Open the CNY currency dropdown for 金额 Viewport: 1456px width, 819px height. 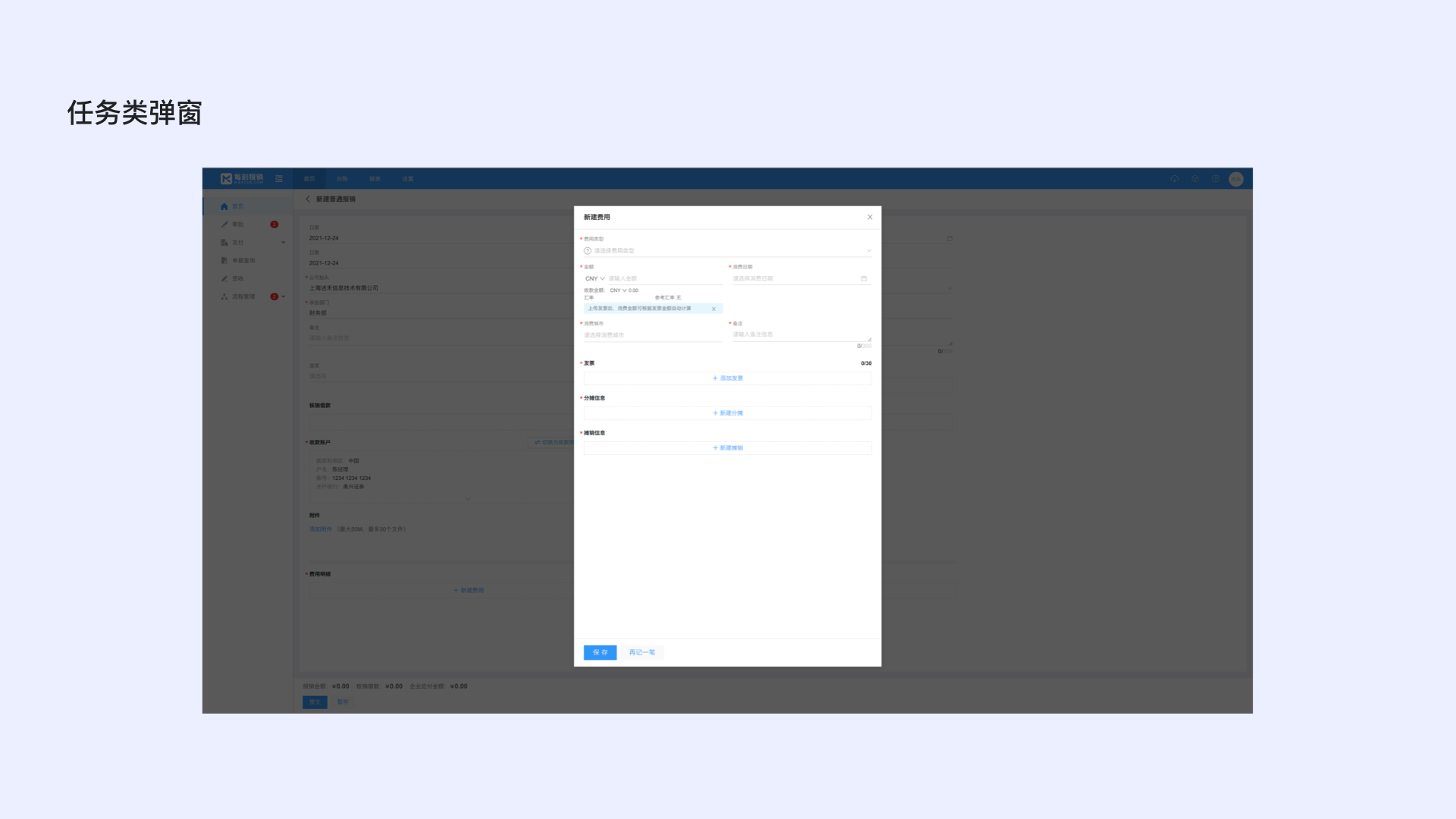595,279
